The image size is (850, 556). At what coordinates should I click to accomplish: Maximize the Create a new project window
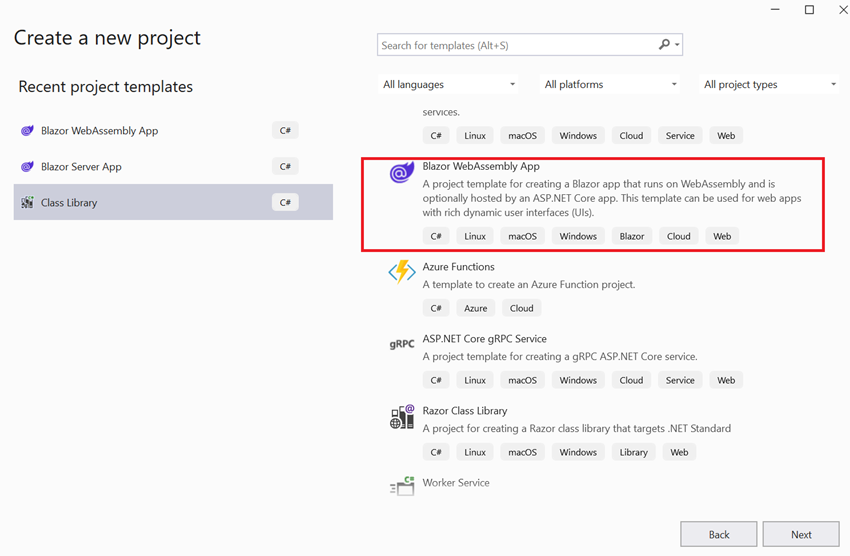[809, 10]
